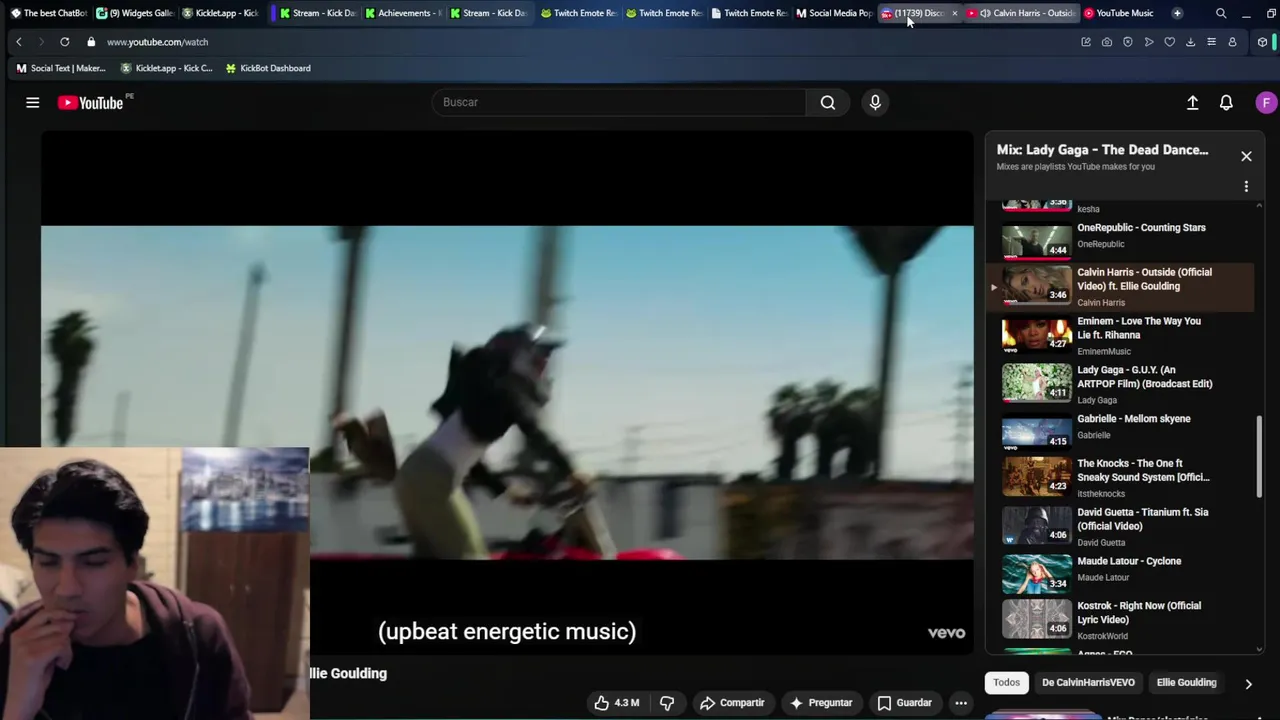Switch to The best ChatBot tab

click(x=48, y=13)
